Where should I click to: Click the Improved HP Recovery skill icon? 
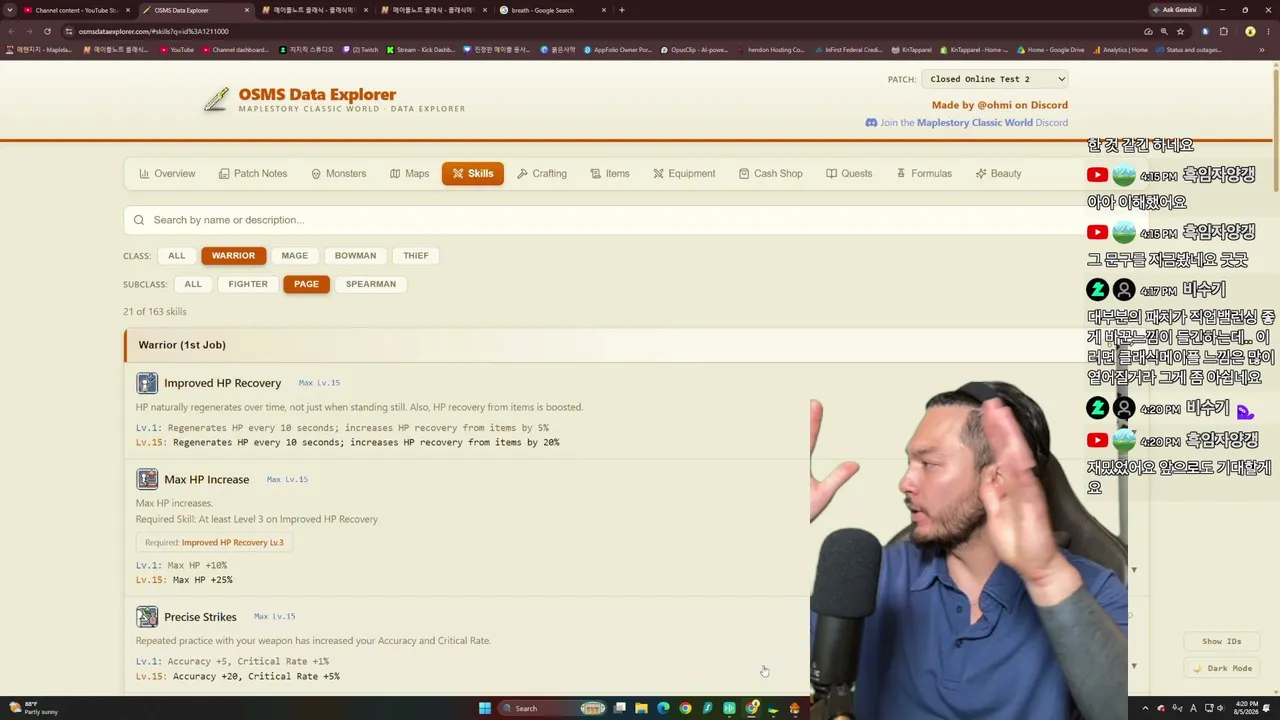click(147, 383)
